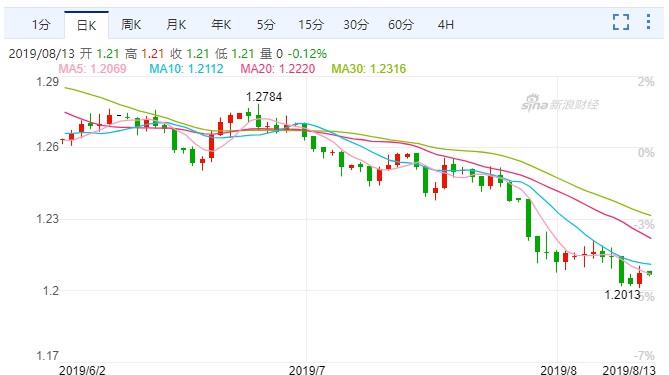Click the MA20: 1.2220 legend label
This screenshot has height=375, width=669.
[278, 68]
